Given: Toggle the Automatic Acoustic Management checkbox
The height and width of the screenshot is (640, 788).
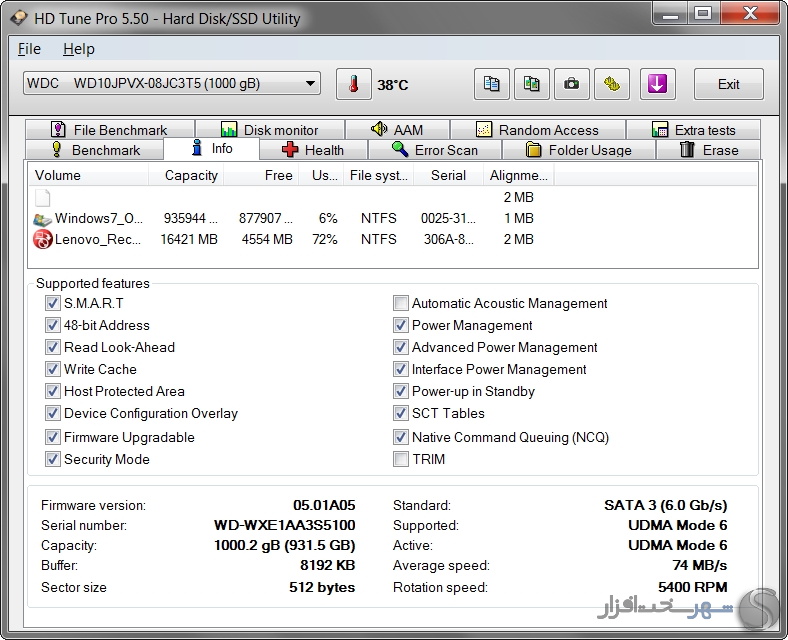Looking at the screenshot, I should 401,303.
